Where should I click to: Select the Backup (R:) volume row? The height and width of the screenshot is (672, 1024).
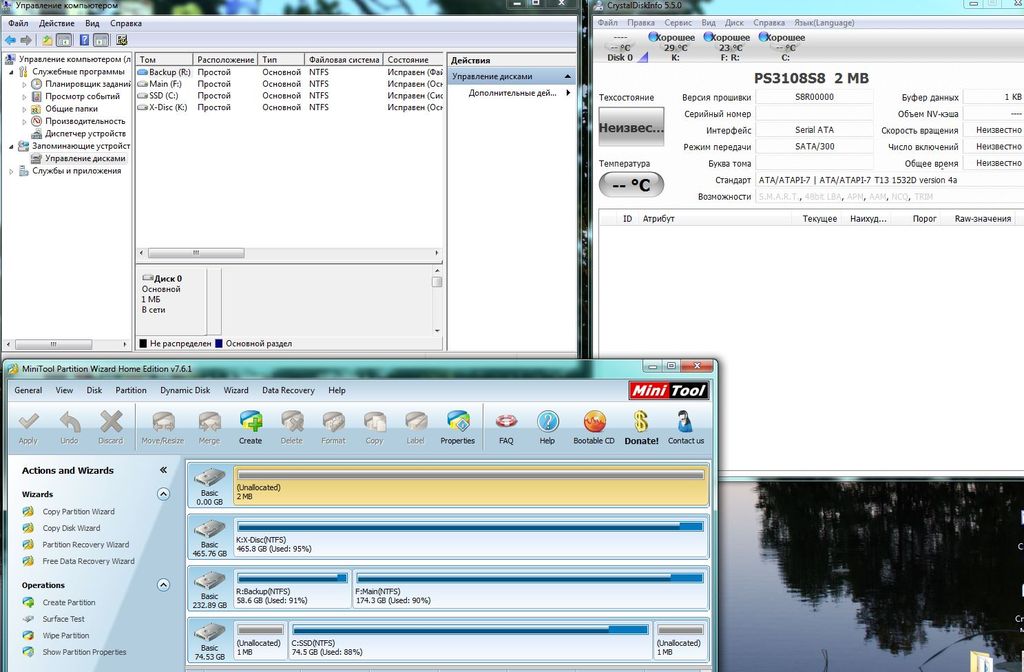click(289, 72)
